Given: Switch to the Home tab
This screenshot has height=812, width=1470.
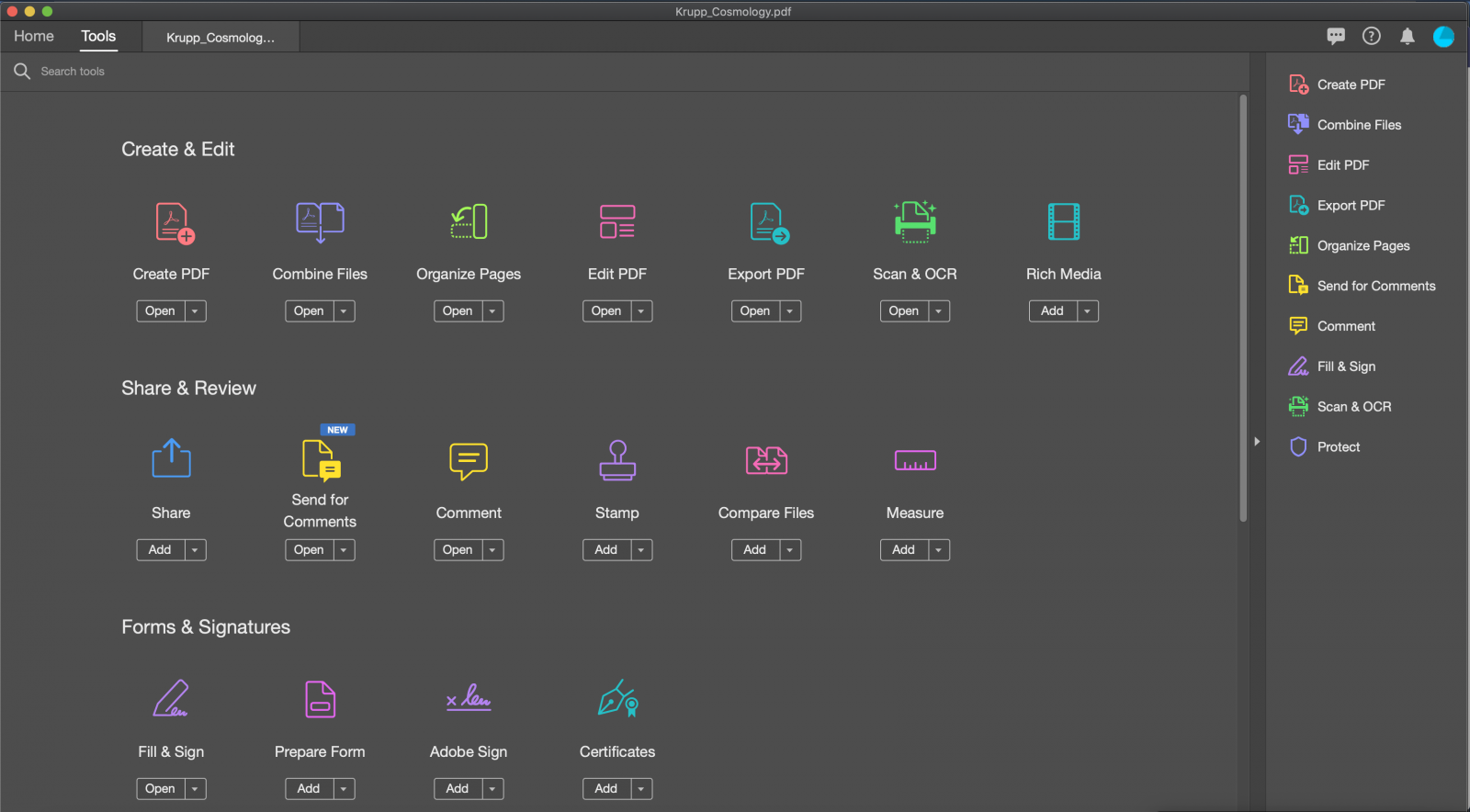Looking at the screenshot, I should [x=34, y=36].
